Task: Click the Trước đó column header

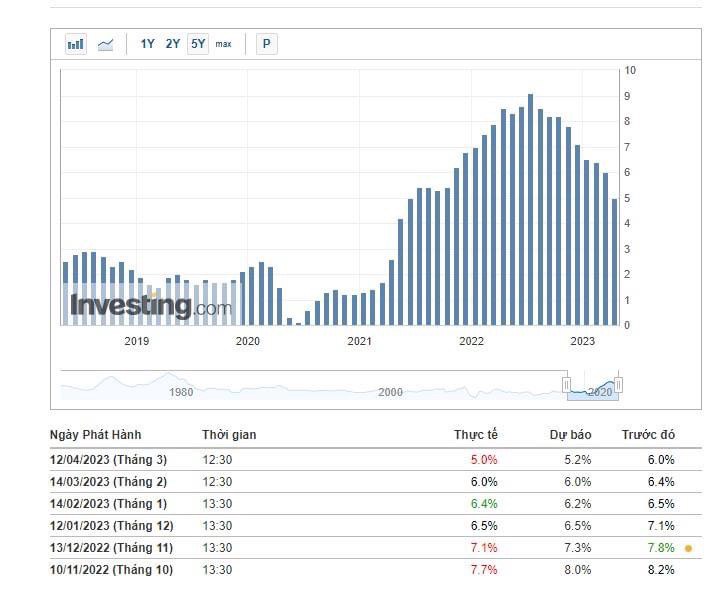Action: pyautogui.click(x=648, y=435)
